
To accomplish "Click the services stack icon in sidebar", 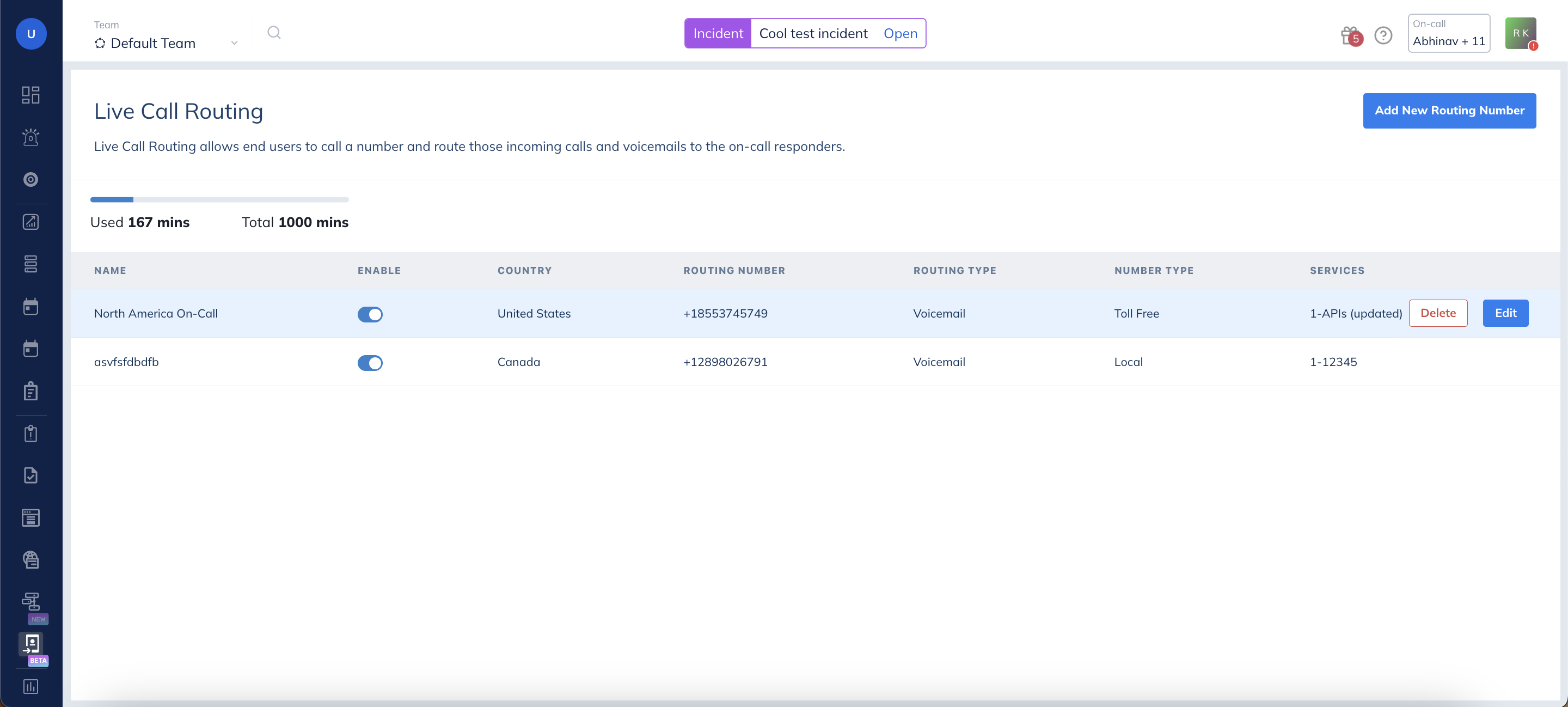I will 30,264.
